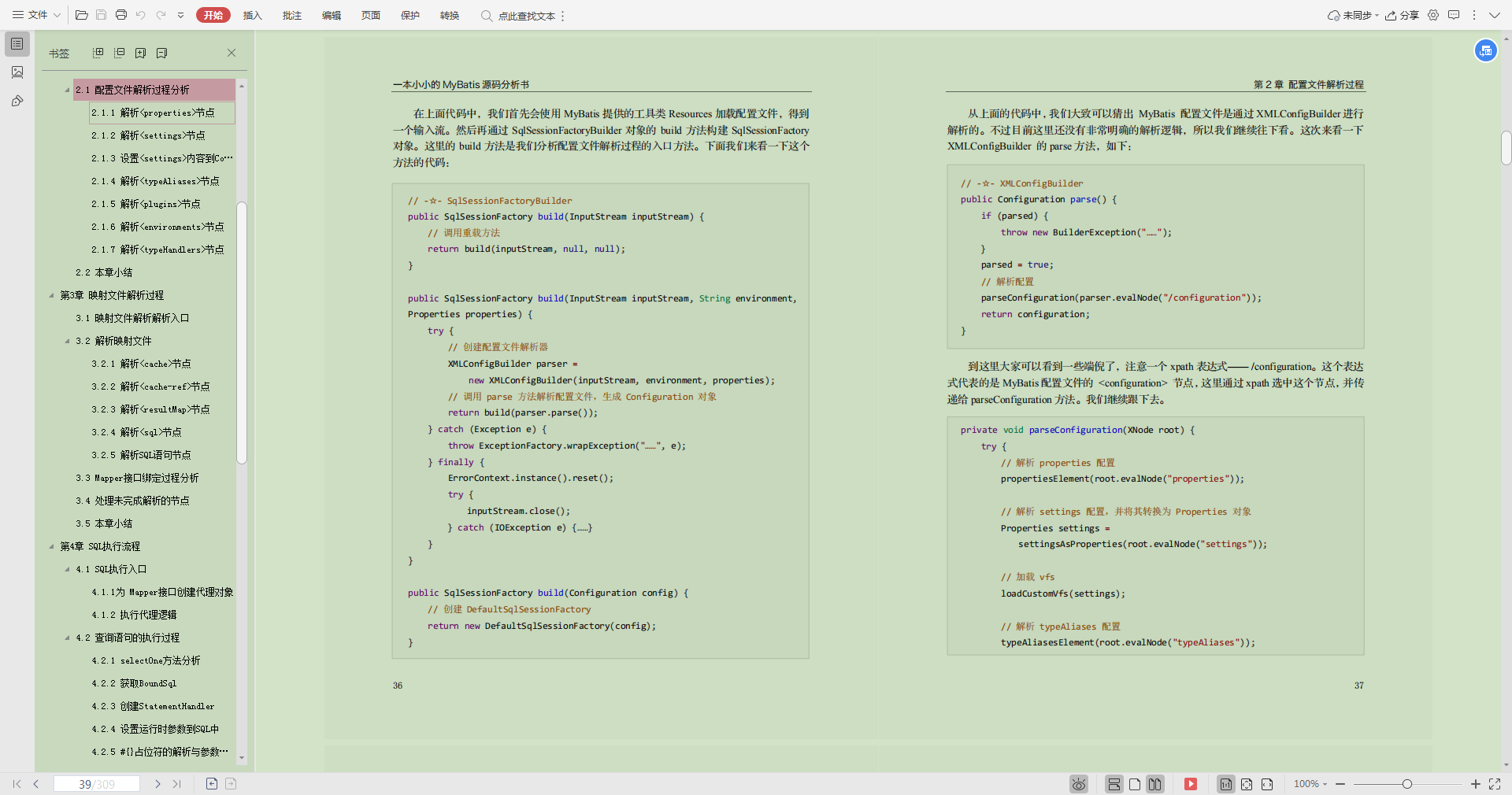Viewport: 1512px width, 795px height.
Task: Collapse all bookmarks icon
Action: click(x=120, y=53)
